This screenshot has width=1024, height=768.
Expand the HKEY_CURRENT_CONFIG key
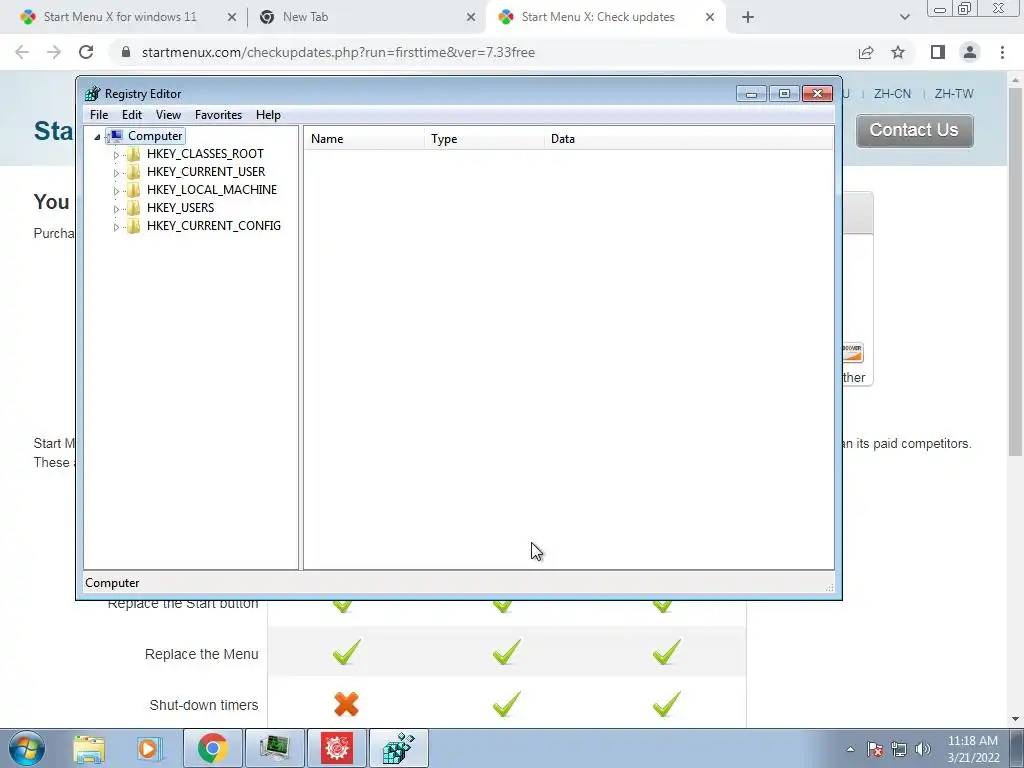tap(116, 227)
